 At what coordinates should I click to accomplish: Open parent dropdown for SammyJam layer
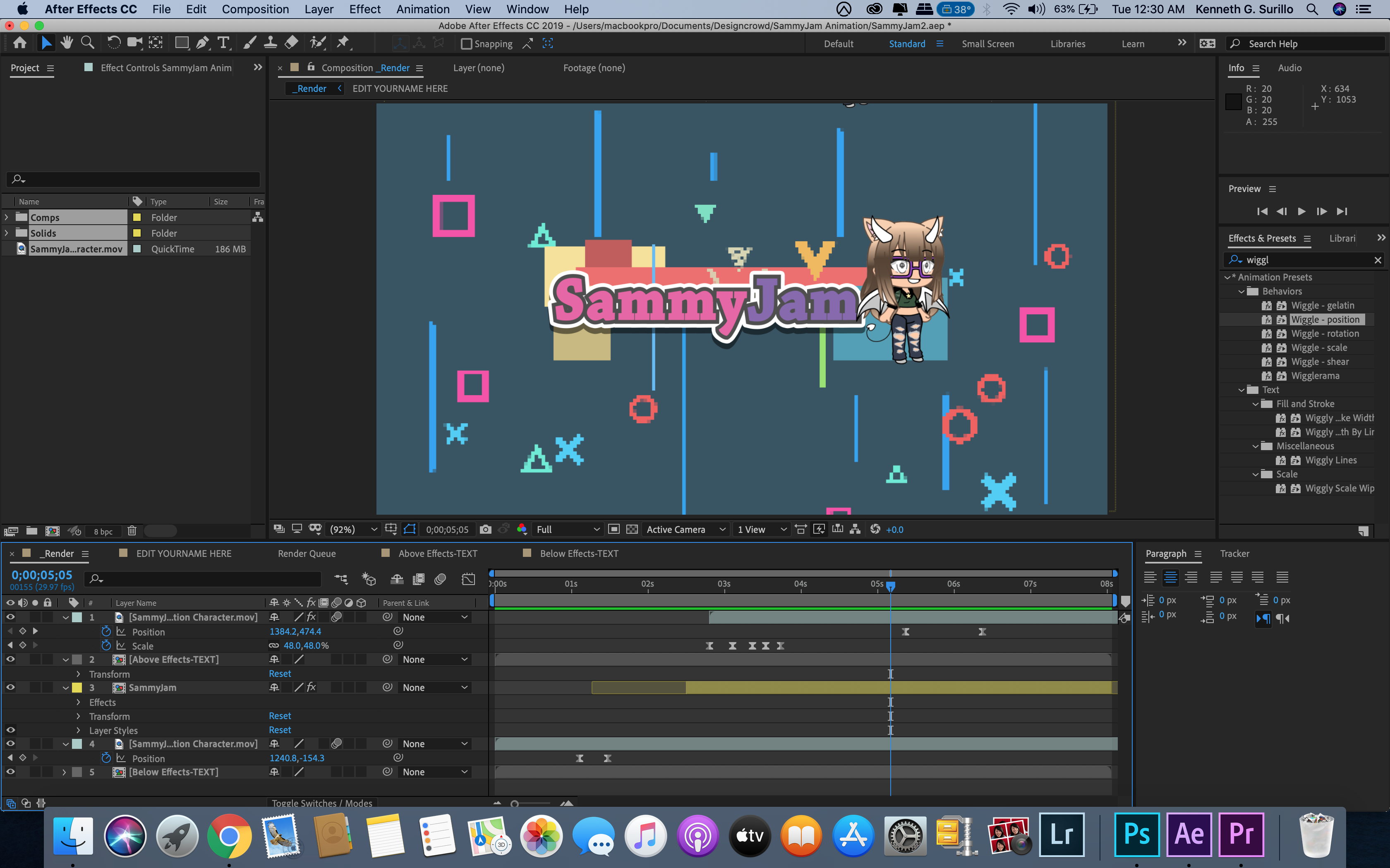coord(434,687)
